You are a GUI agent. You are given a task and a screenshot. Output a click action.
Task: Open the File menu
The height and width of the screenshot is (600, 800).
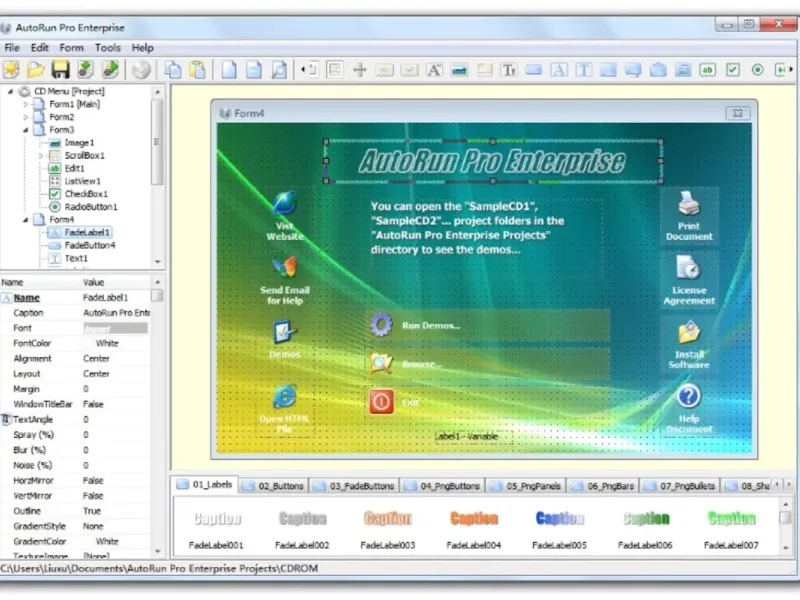click(12, 47)
